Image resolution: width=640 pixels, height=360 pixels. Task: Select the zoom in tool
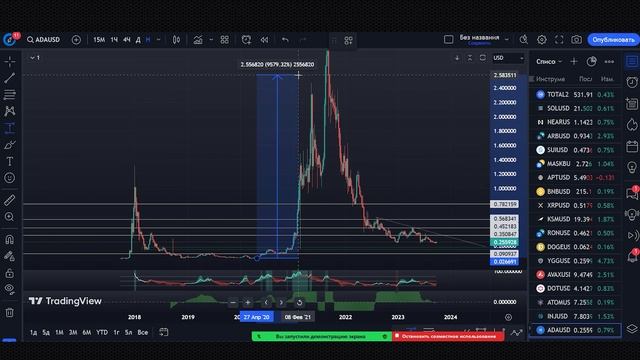click(x=9, y=217)
